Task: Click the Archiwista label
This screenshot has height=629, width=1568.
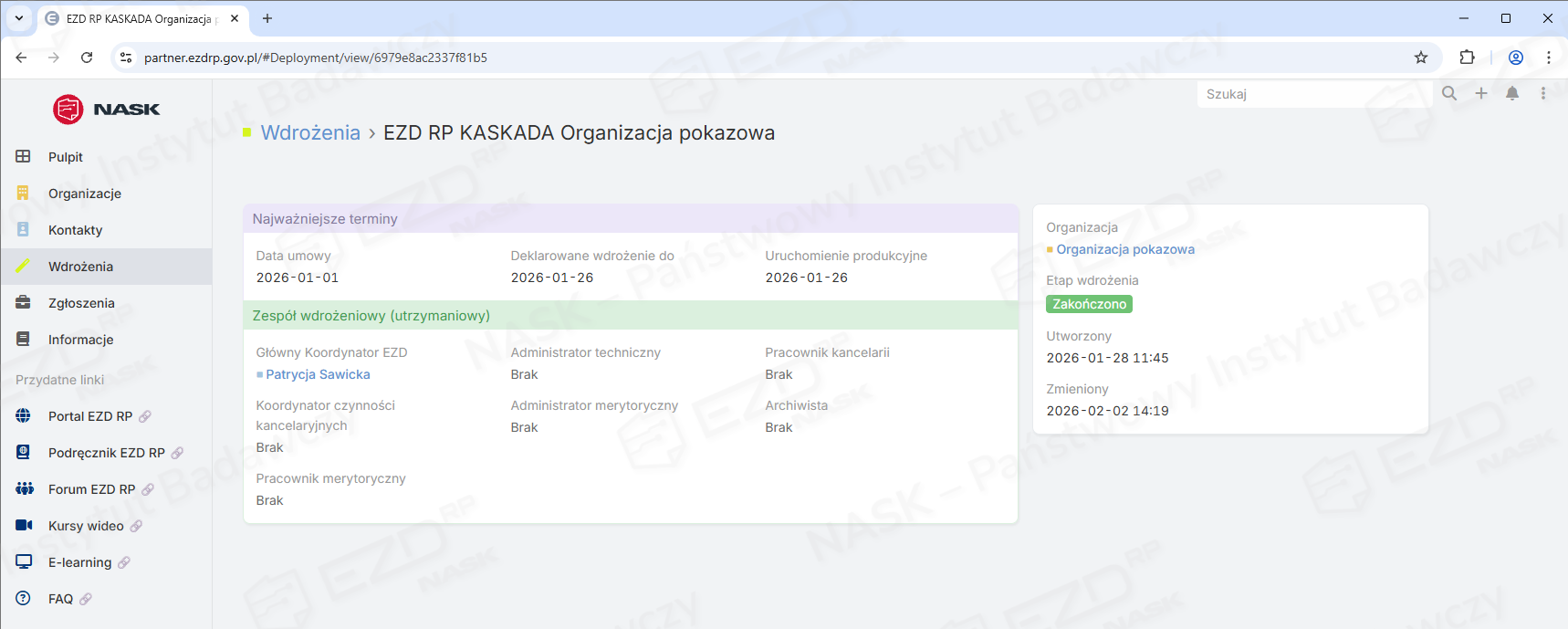Action: click(x=796, y=405)
